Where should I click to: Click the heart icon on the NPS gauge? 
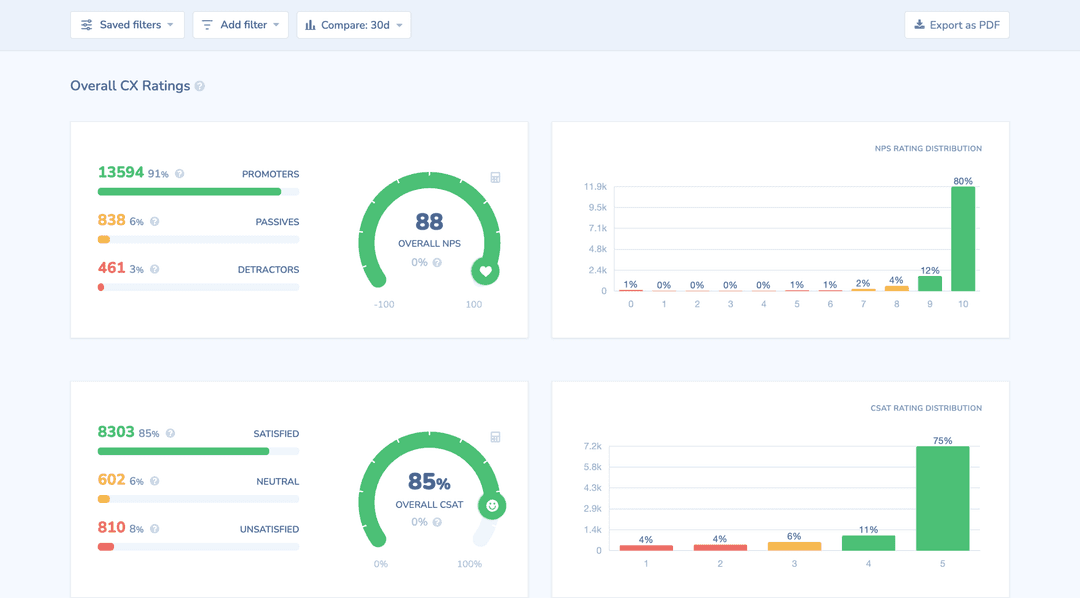click(485, 271)
